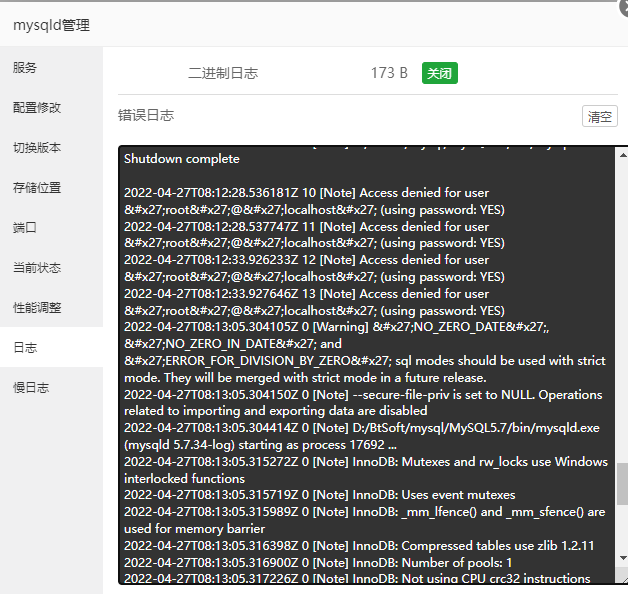This screenshot has height=594, width=628.
Task: Open the 端口 tab
Action: pyautogui.click(x=25, y=228)
